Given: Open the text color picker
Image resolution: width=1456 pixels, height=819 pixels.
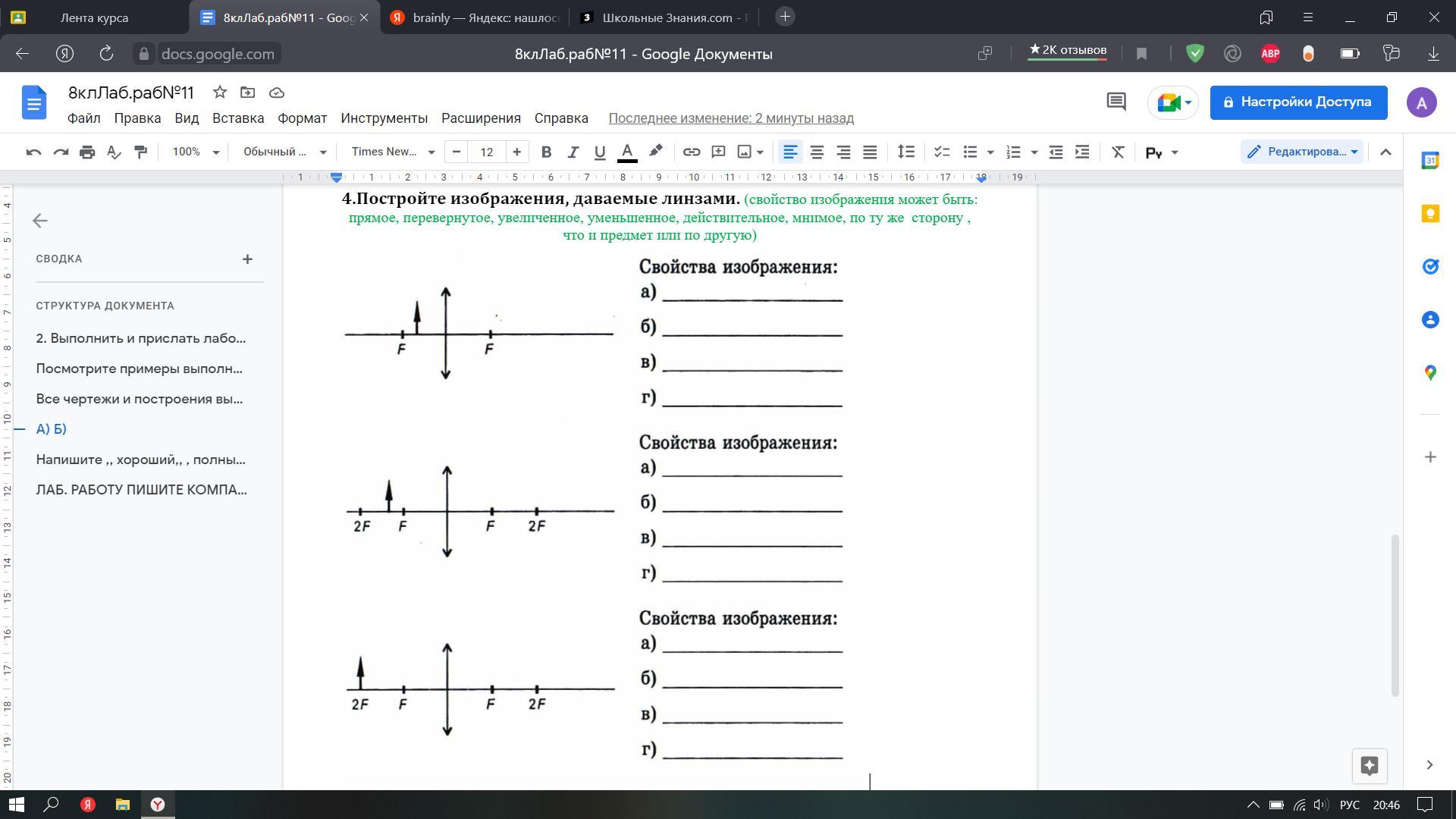Looking at the screenshot, I should [x=627, y=152].
